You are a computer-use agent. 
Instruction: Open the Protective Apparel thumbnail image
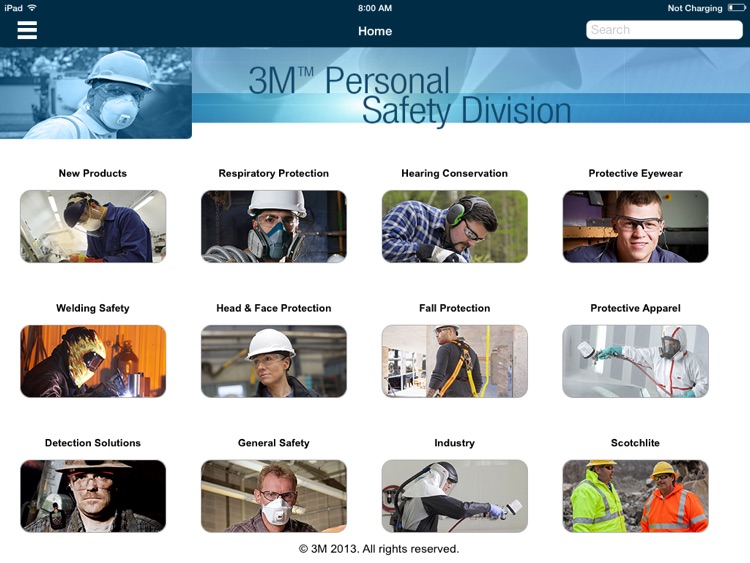(x=635, y=361)
